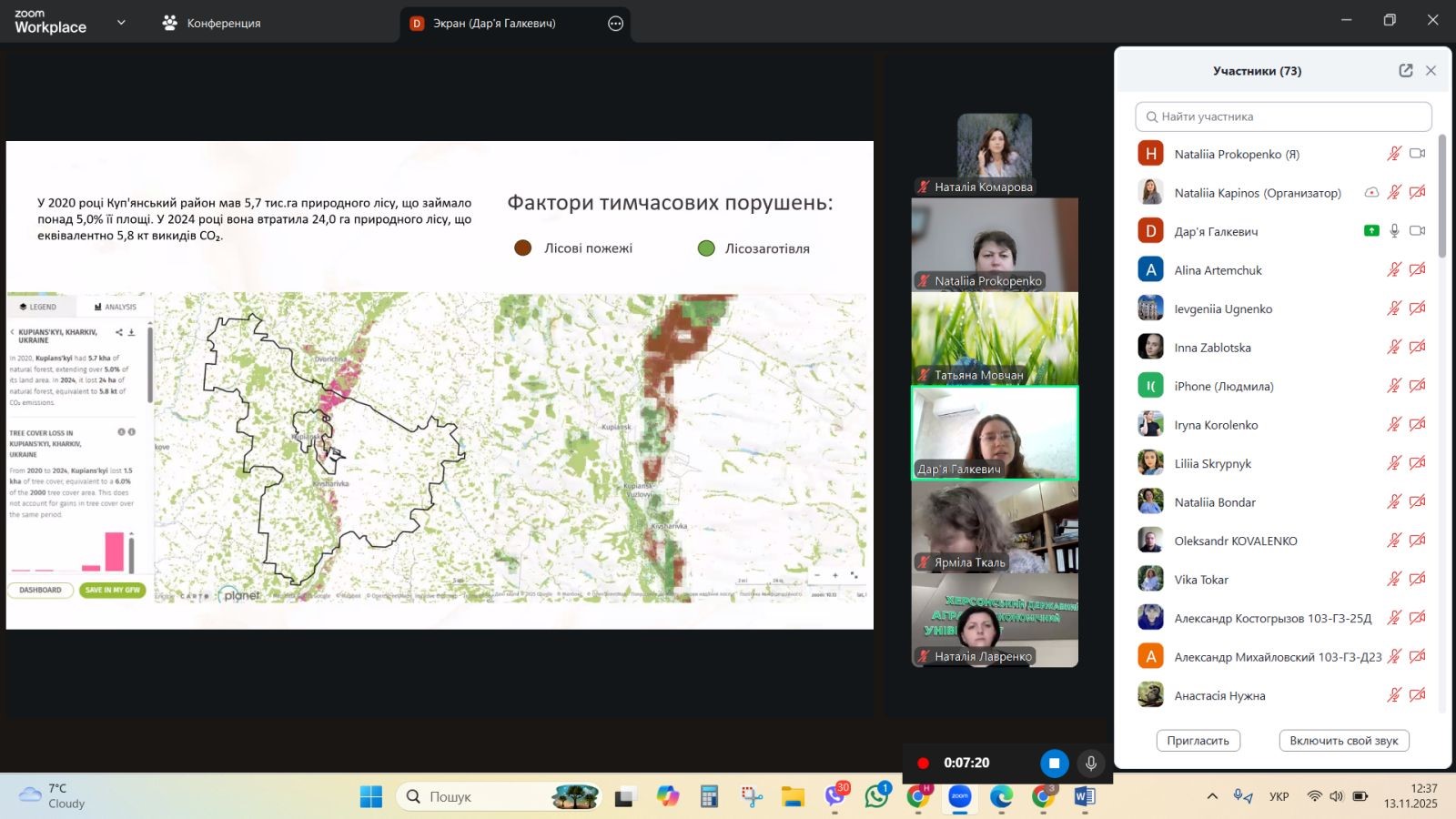Viewport: 1456px width, 819px height.
Task: Toggle Дар'я Галкевич microphone icon in list
Action: click(x=1393, y=231)
